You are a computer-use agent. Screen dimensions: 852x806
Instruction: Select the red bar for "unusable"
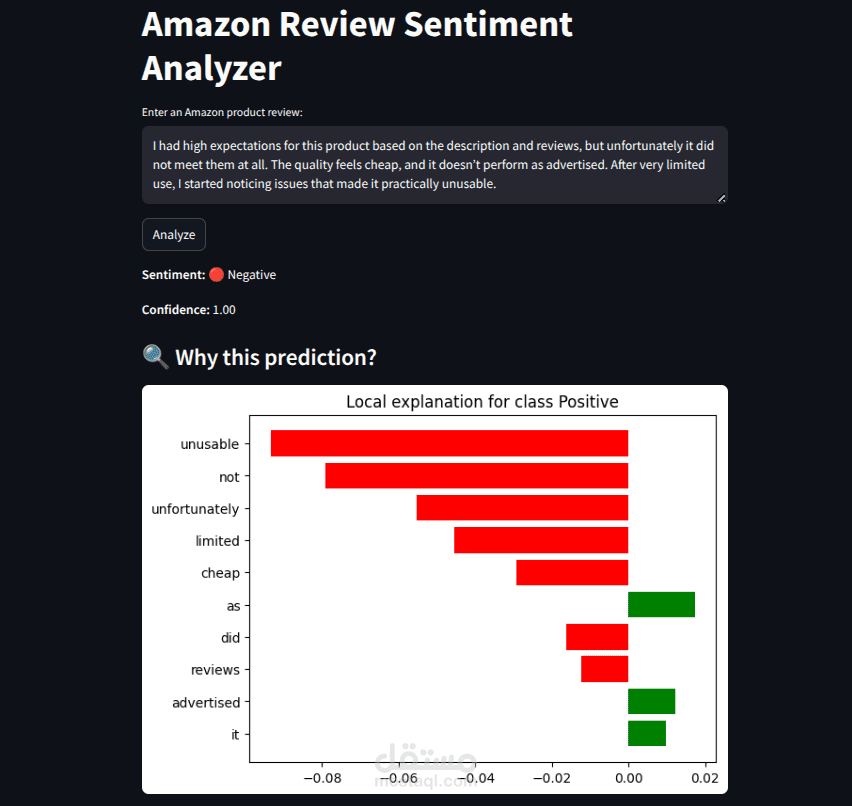click(x=449, y=444)
